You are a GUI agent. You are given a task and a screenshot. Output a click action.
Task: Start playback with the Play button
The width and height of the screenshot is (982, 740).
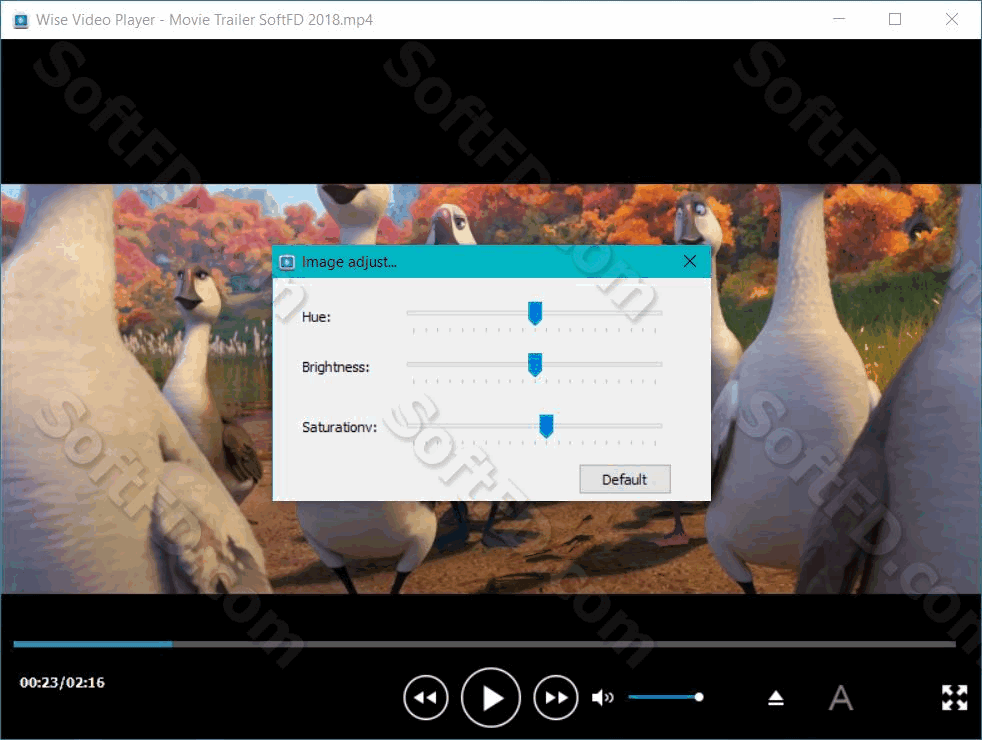click(x=491, y=697)
